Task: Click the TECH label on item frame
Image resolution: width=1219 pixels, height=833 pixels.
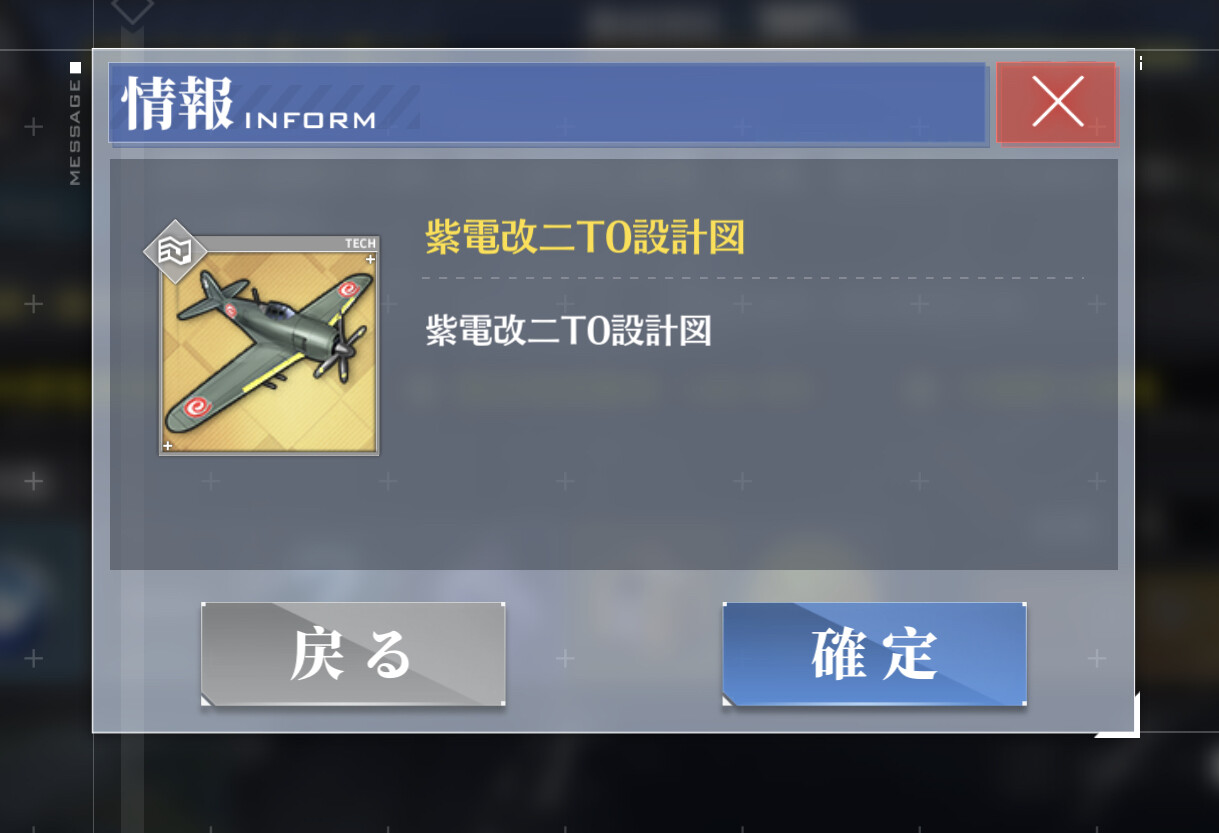Action: pos(361,243)
